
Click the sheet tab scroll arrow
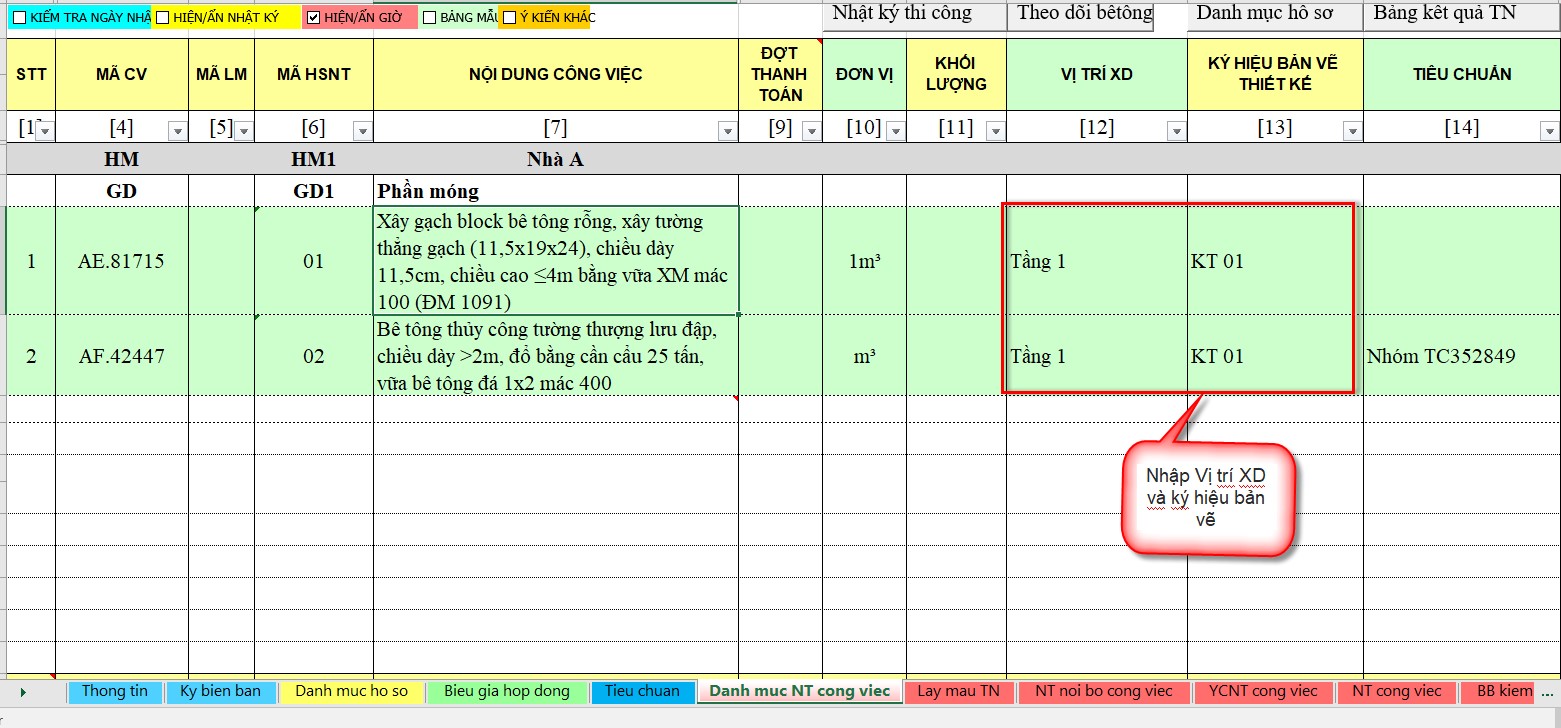23,692
